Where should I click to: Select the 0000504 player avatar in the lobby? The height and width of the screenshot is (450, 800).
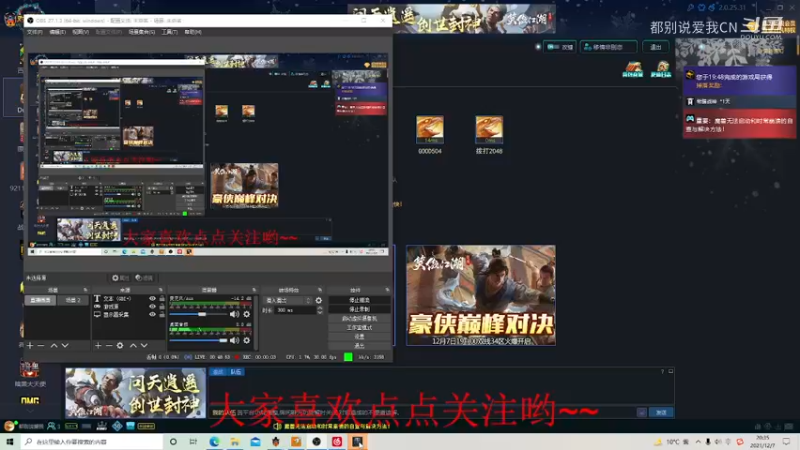430,130
